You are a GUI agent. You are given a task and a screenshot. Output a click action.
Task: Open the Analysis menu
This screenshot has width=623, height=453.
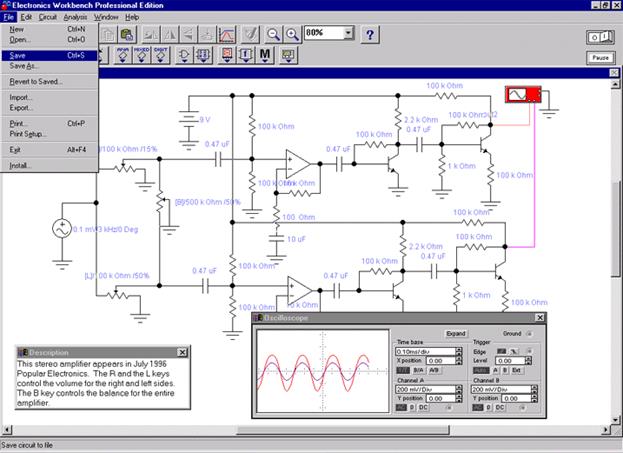(75, 17)
